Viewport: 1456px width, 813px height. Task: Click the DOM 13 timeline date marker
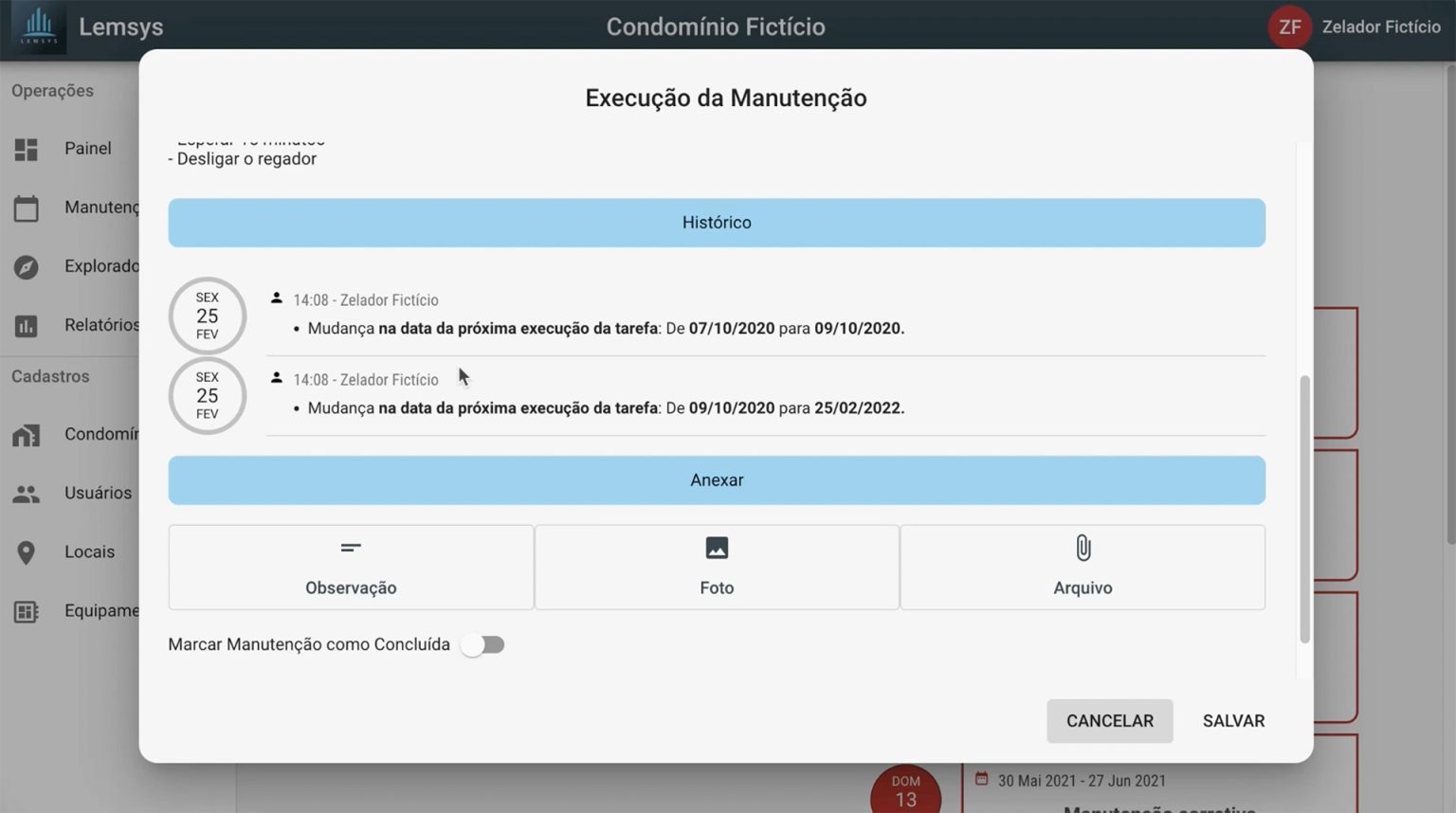905,789
